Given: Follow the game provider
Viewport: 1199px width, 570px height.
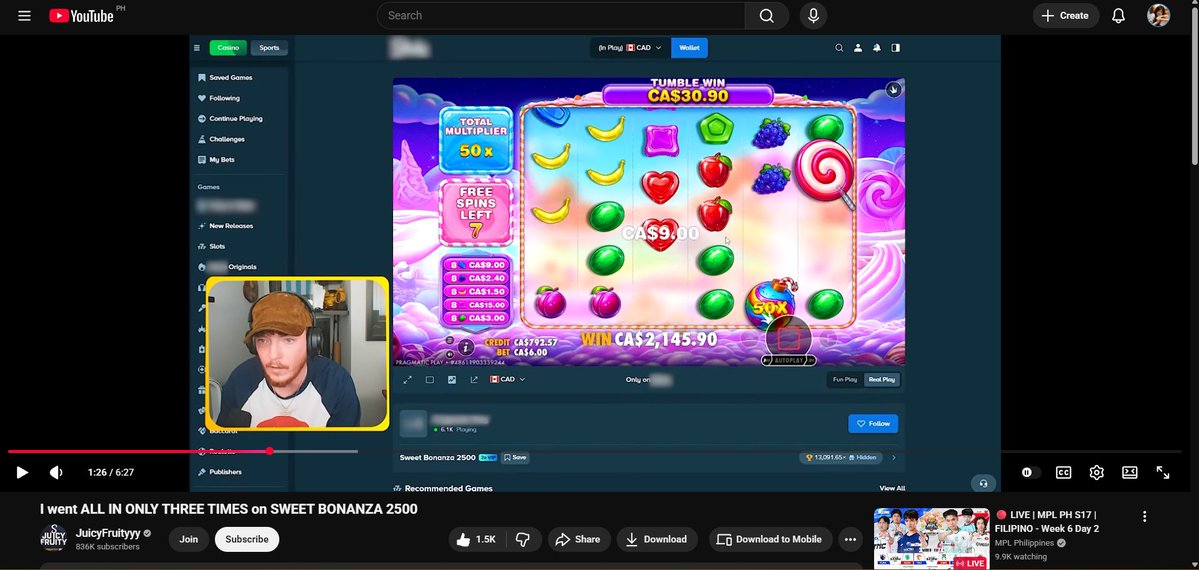Looking at the screenshot, I should (872, 423).
